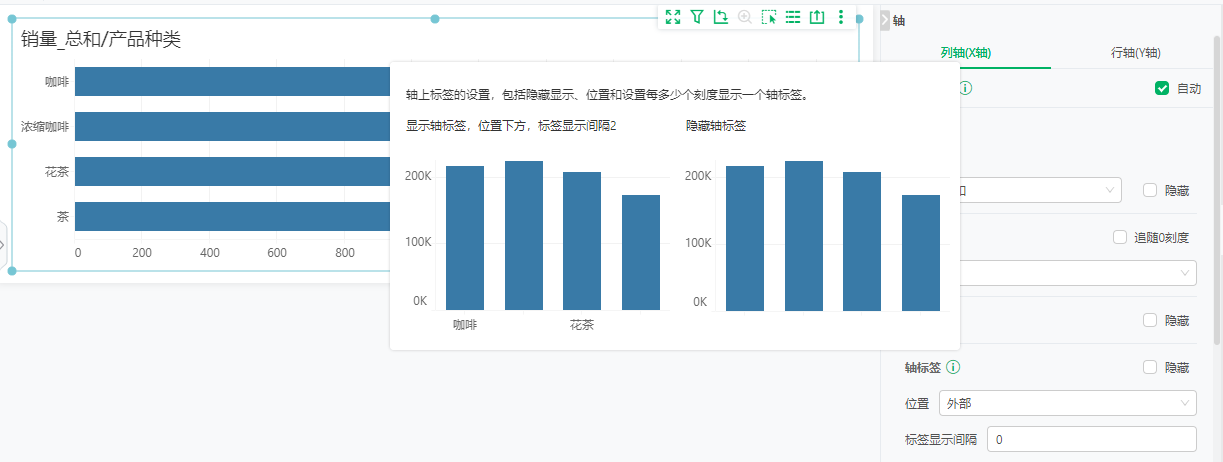This screenshot has width=1223, height=462.
Task: Expand the dropdown below 追随0刻度
Action: pyautogui.click(x=1067, y=272)
